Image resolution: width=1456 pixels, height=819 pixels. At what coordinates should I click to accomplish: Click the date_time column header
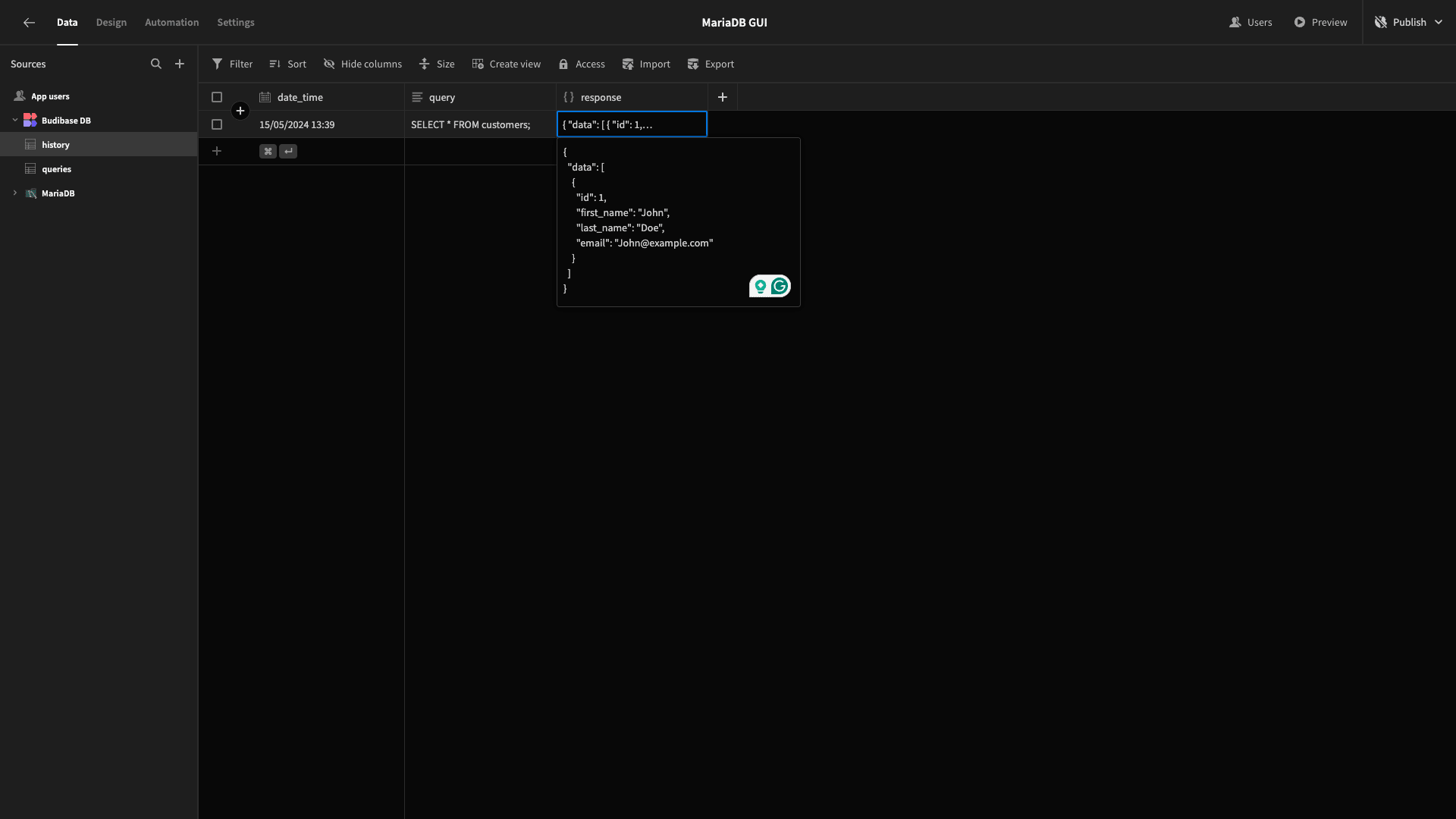tap(328, 97)
